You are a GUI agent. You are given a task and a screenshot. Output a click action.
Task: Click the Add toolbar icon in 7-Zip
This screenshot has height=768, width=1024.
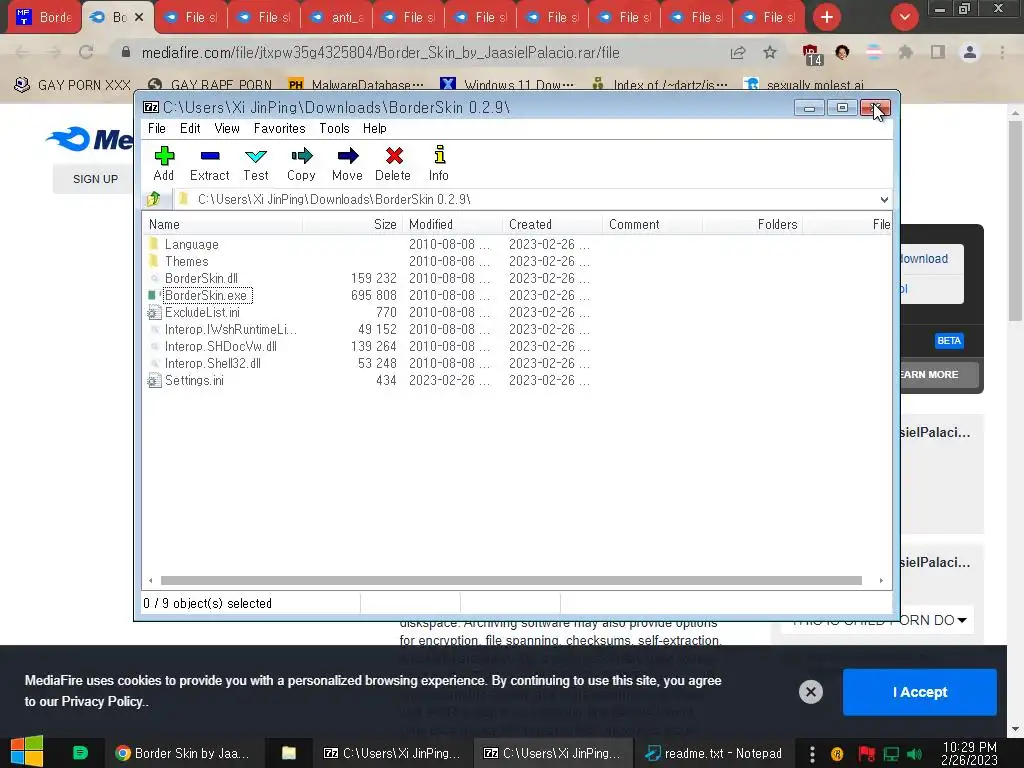(x=163, y=163)
